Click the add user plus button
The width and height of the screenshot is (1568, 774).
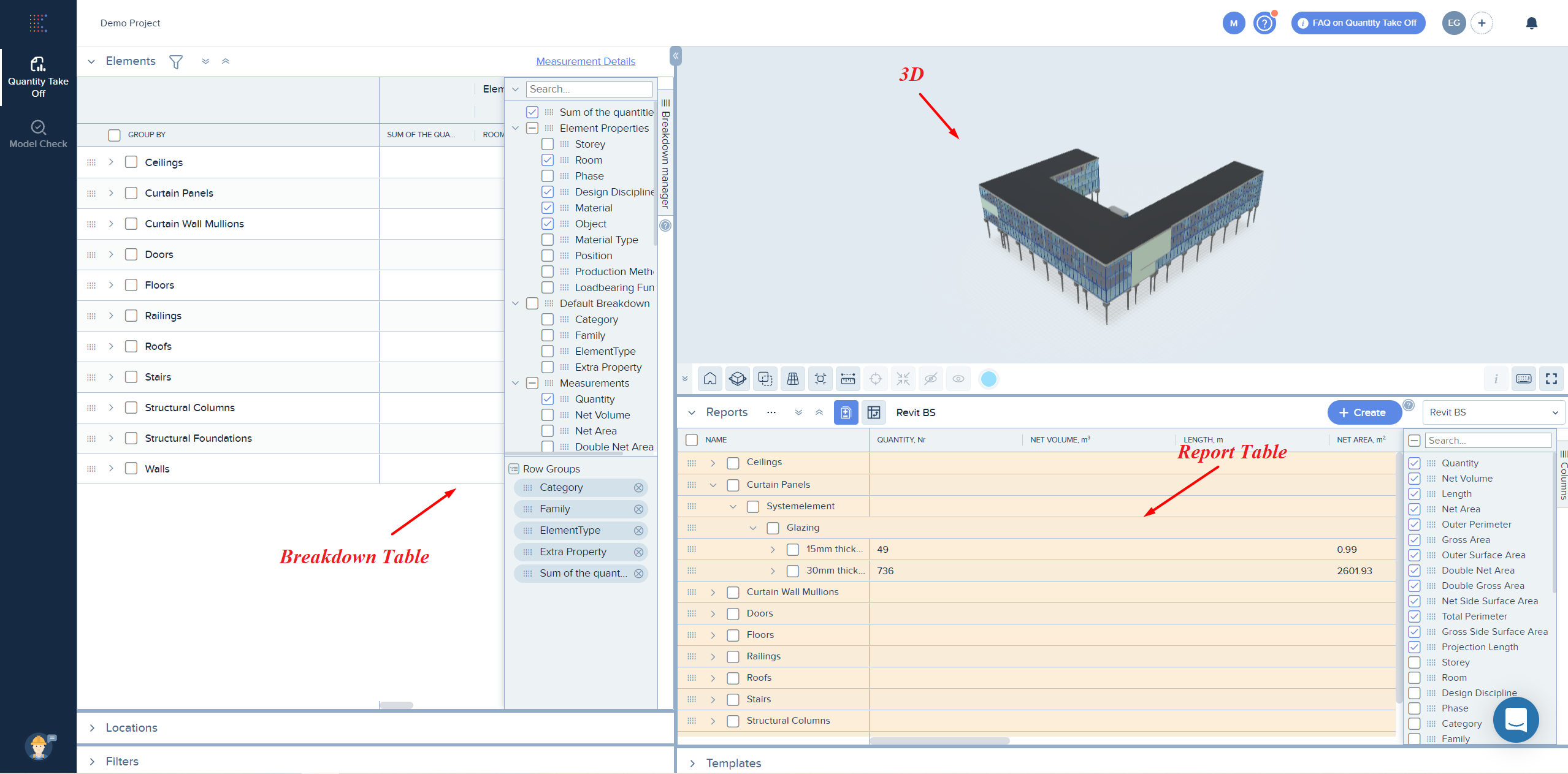[x=1482, y=23]
